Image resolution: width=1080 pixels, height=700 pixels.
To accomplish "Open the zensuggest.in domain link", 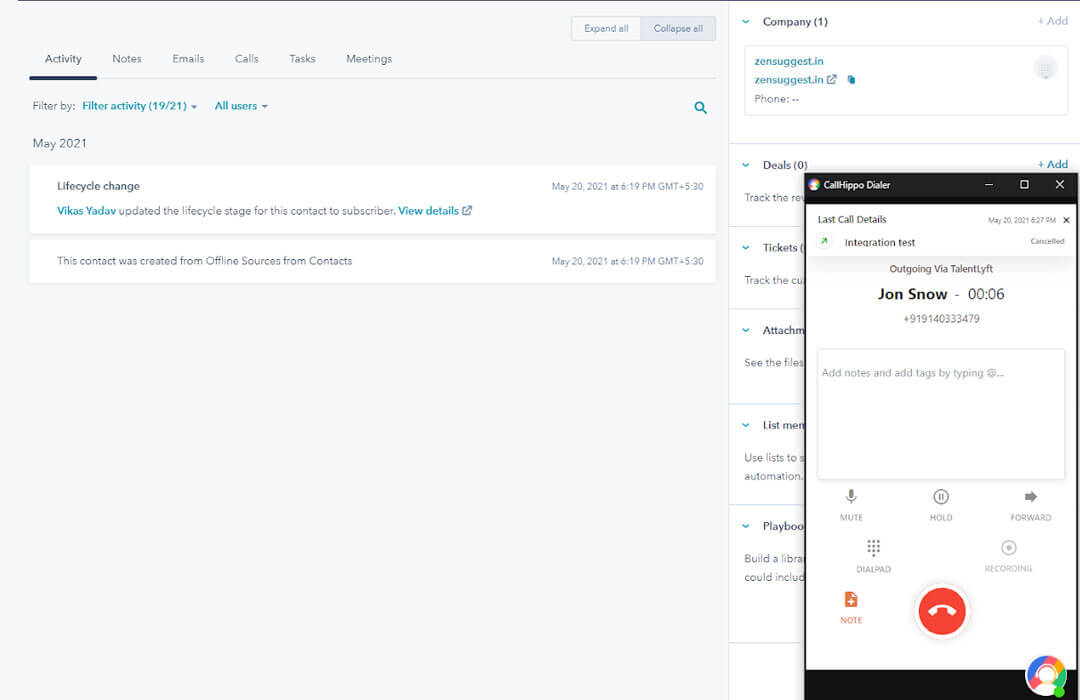I will (789, 80).
